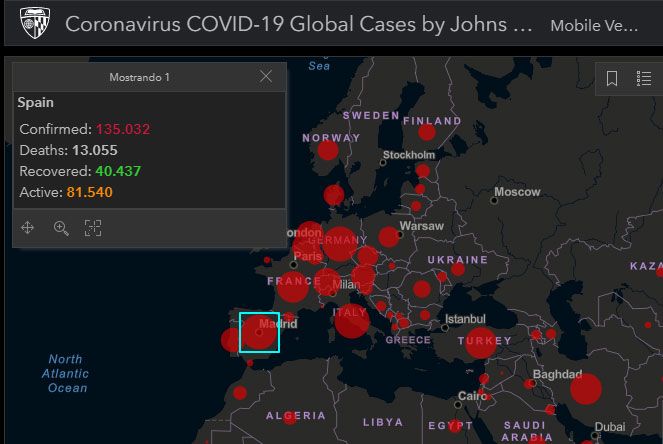Click the select-frame icon in popup footer
Viewport: 663px width, 444px height.
93,228
